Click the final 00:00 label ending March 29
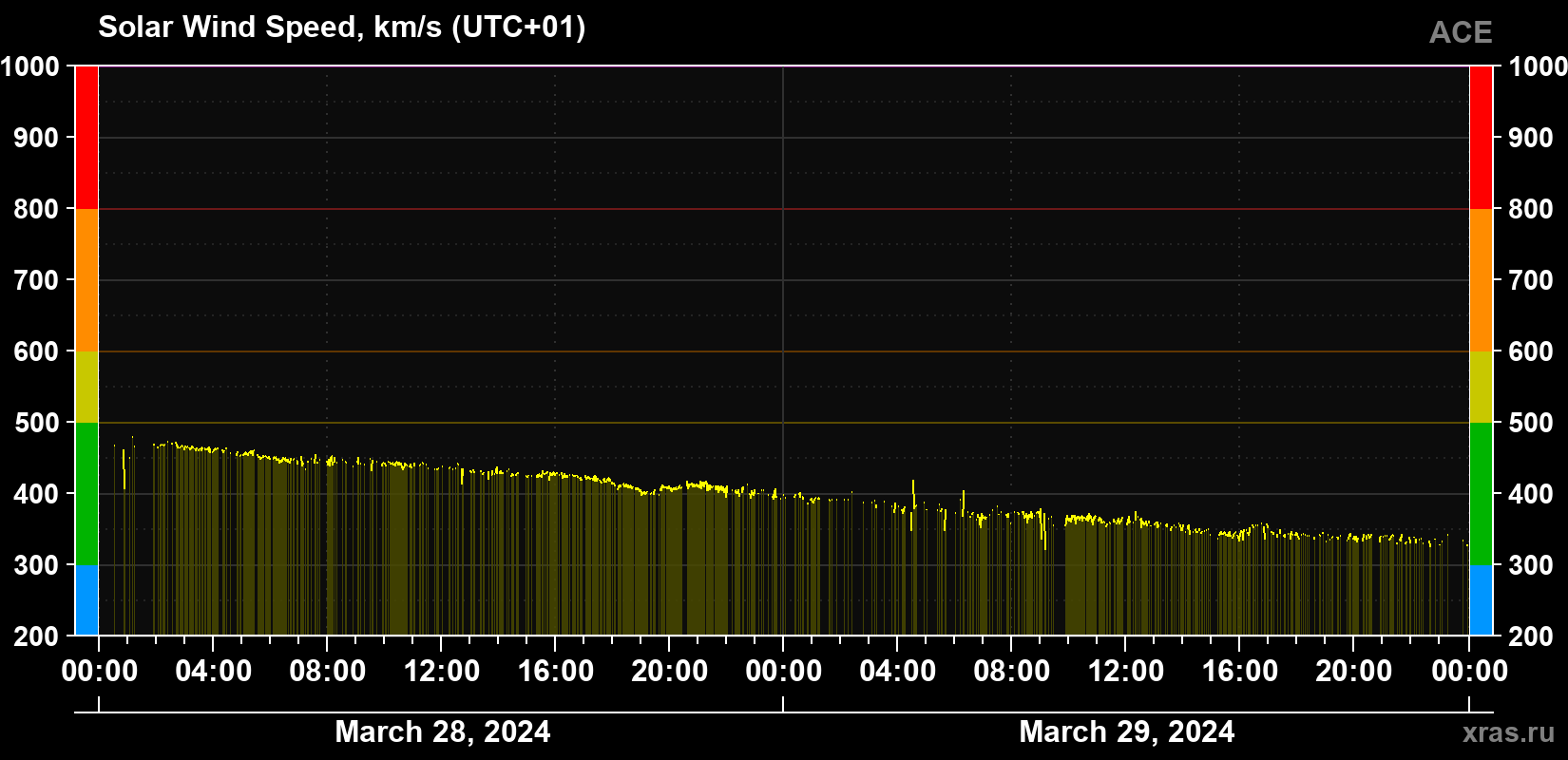Image resolution: width=1568 pixels, height=760 pixels. [x=1470, y=672]
